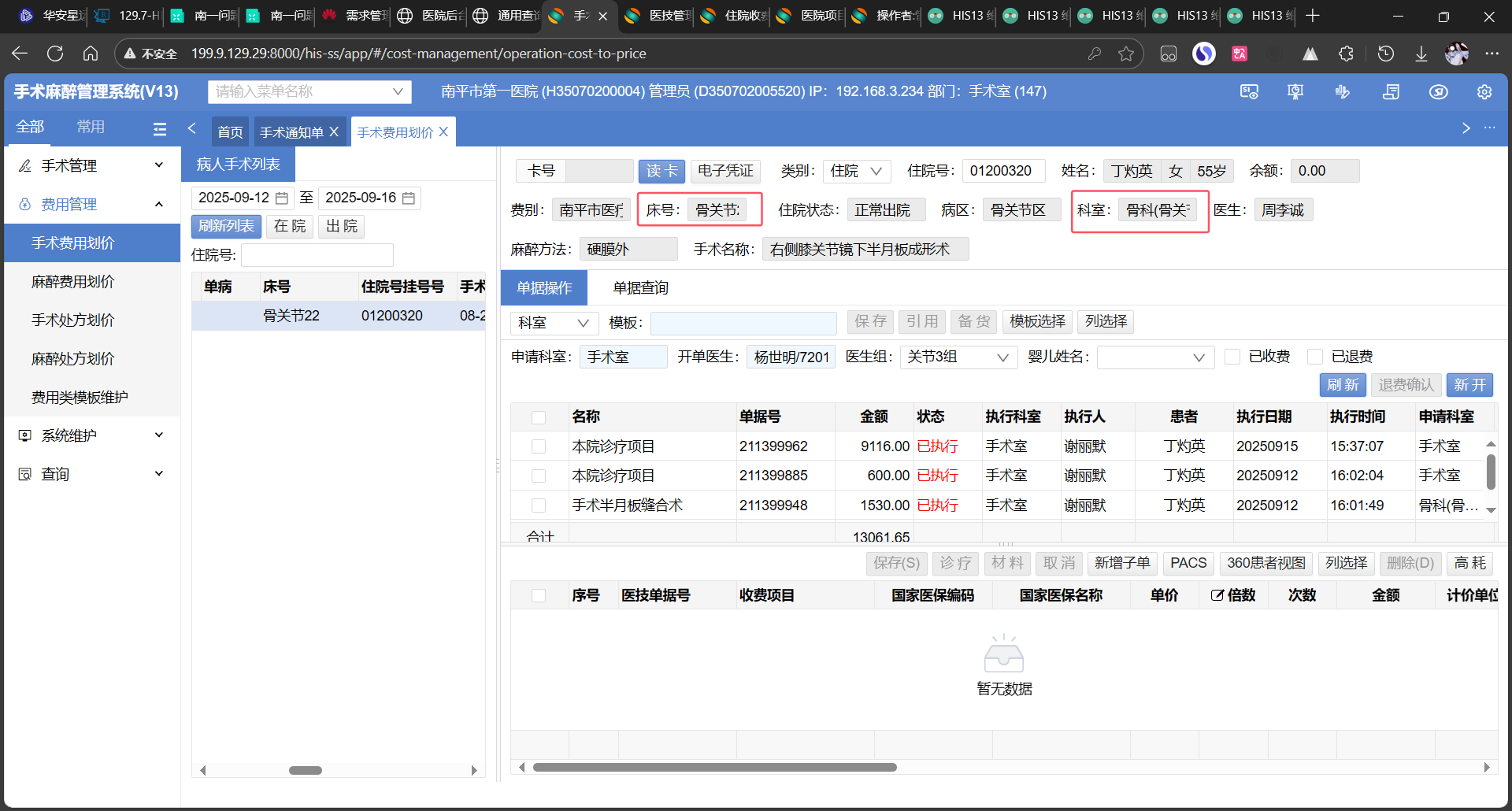Image resolution: width=1512 pixels, height=811 pixels.
Task: Open system settings gear icon
Action: click(x=1484, y=92)
